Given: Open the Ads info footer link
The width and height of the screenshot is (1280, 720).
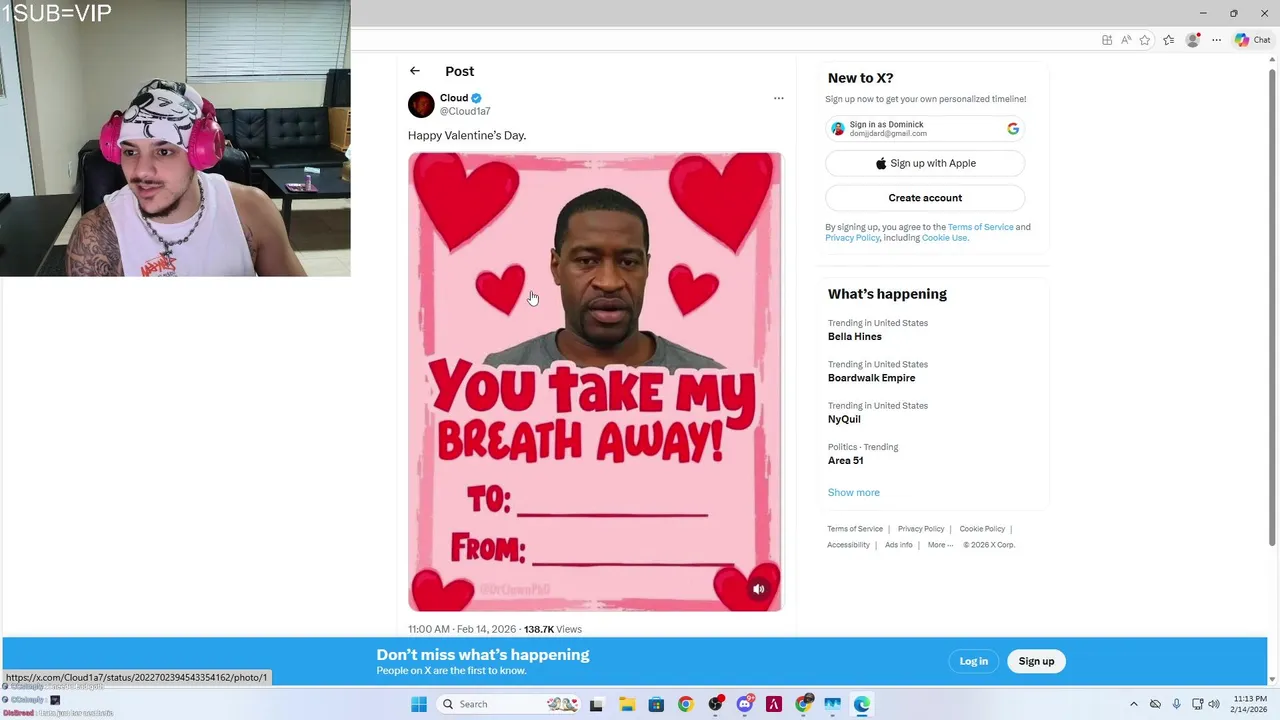Looking at the screenshot, I should (898, 545).
